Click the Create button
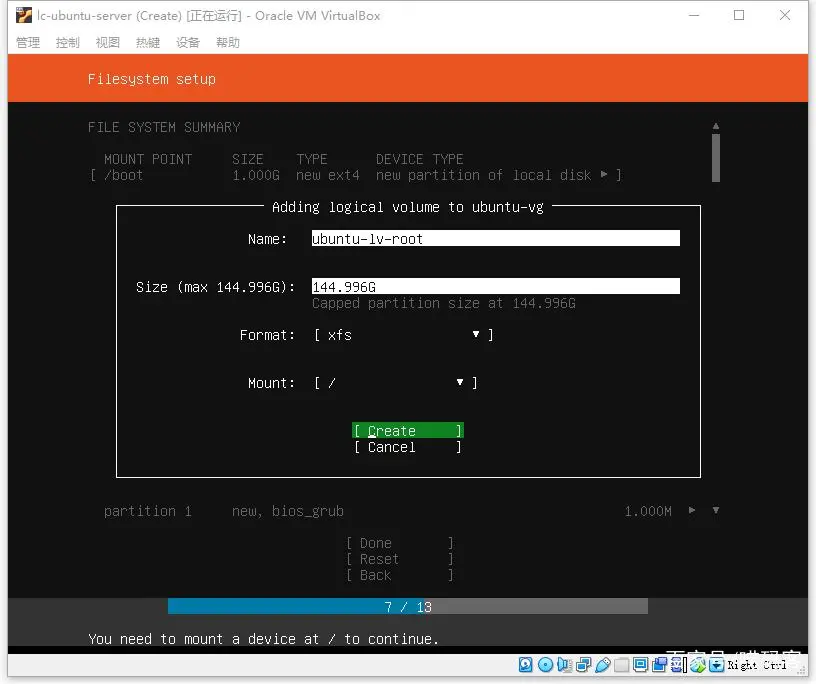 pos(407,430)
